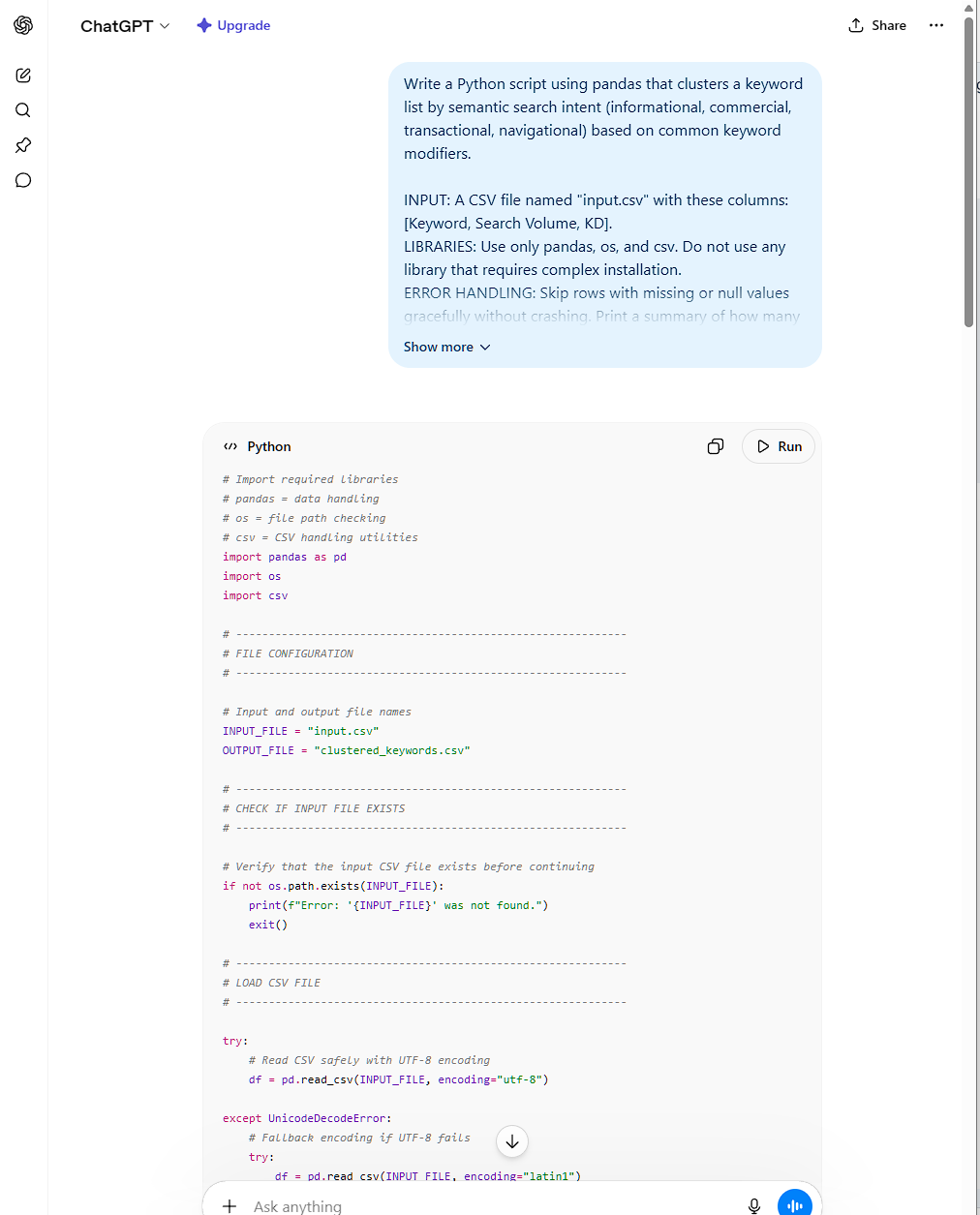Image resolution: width=980 pixels, height=1215 pixels.
Task: Start a new chat with the compose icon
Action: tap(23, 76)
